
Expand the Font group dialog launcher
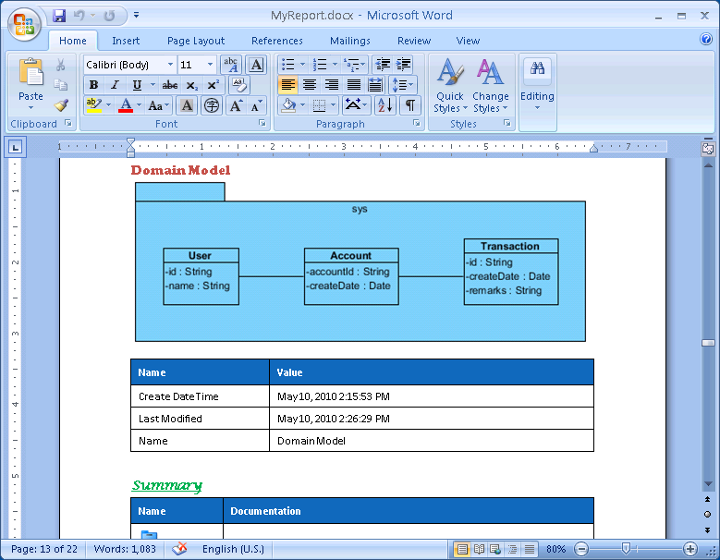[x=262, y=123]
